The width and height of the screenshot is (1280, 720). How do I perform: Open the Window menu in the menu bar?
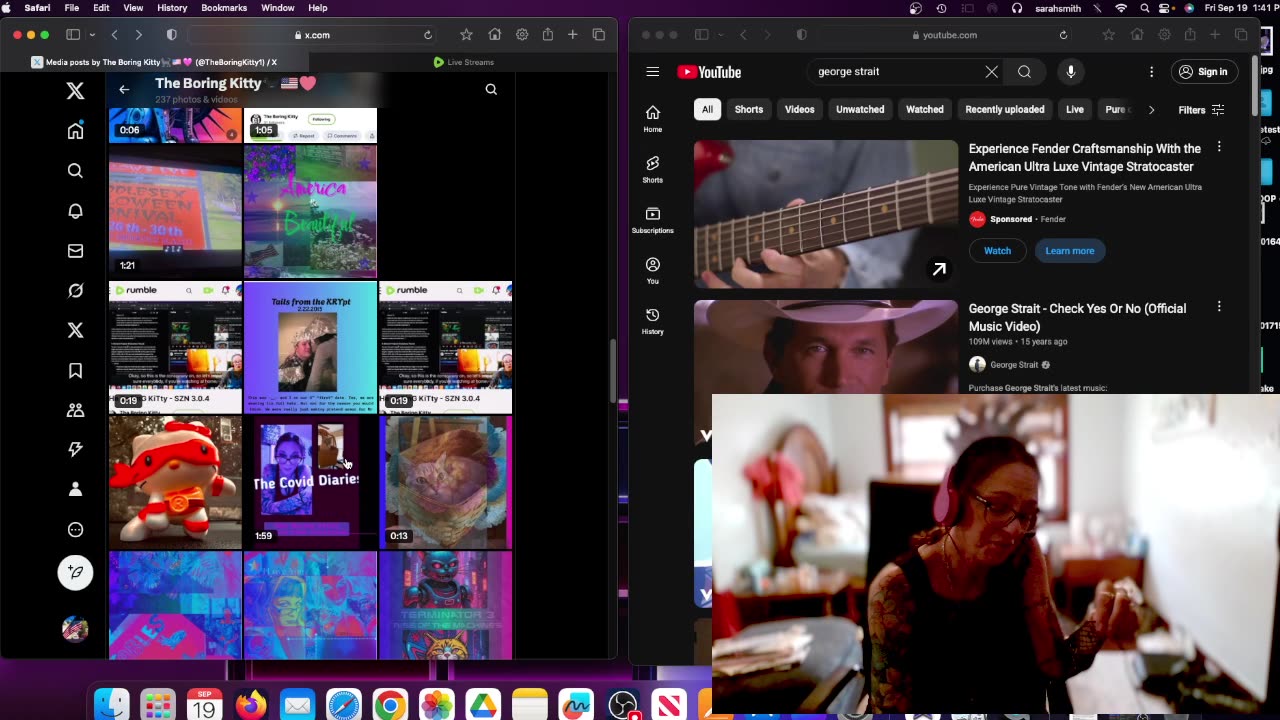tap(278, 8)
